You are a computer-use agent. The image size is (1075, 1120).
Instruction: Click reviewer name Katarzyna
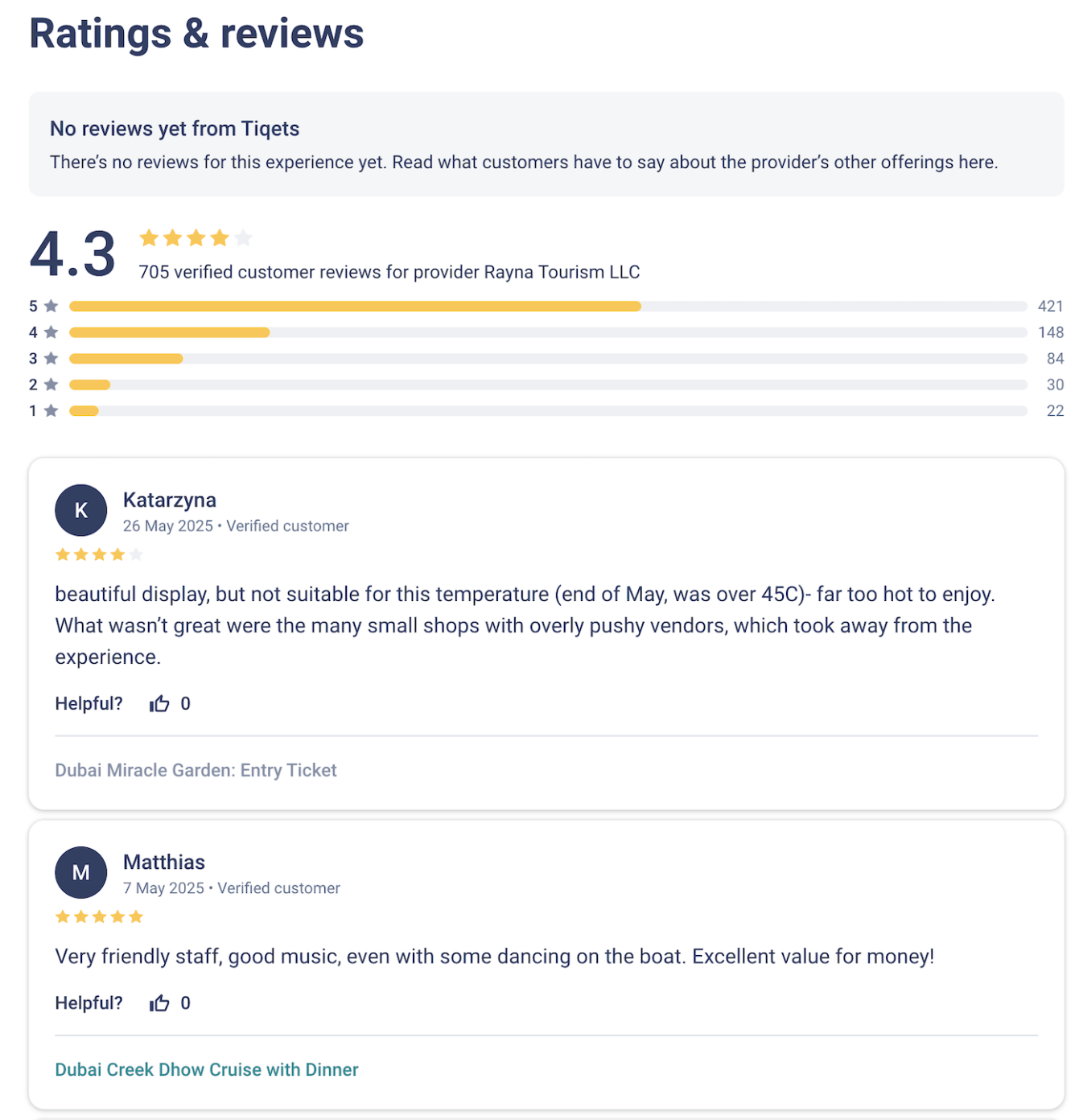pos(170,500)
